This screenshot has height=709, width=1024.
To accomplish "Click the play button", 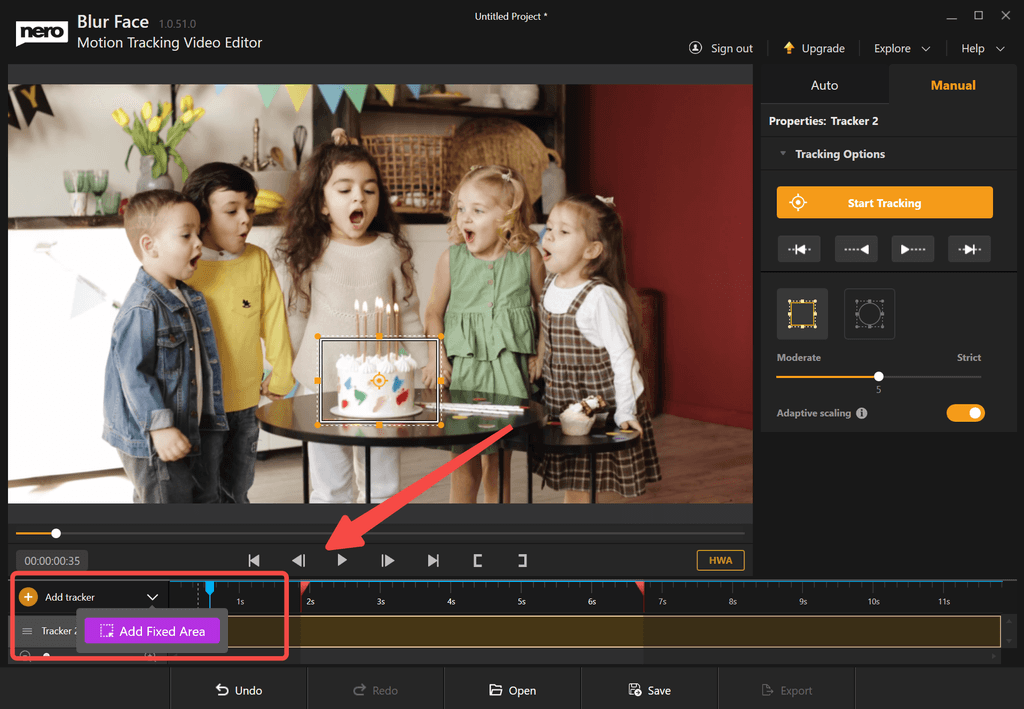I will coord(342,560).
